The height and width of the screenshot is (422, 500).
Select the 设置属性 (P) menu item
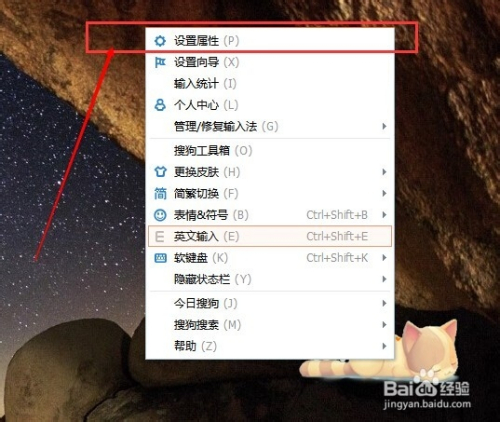(270, 41)
